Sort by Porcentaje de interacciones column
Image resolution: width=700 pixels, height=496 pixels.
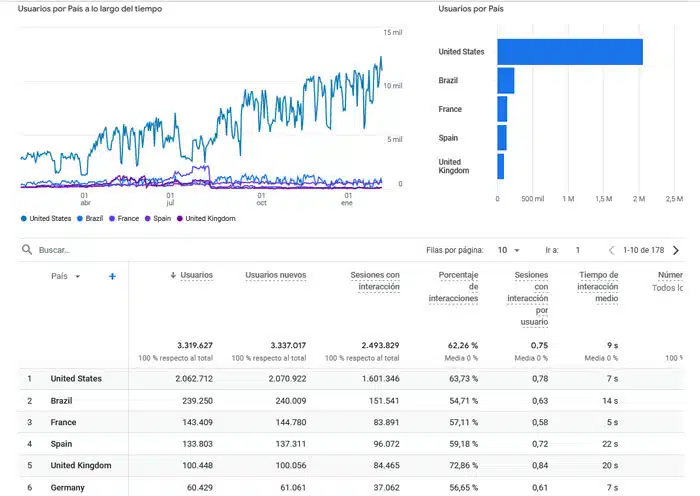(454, 287)
